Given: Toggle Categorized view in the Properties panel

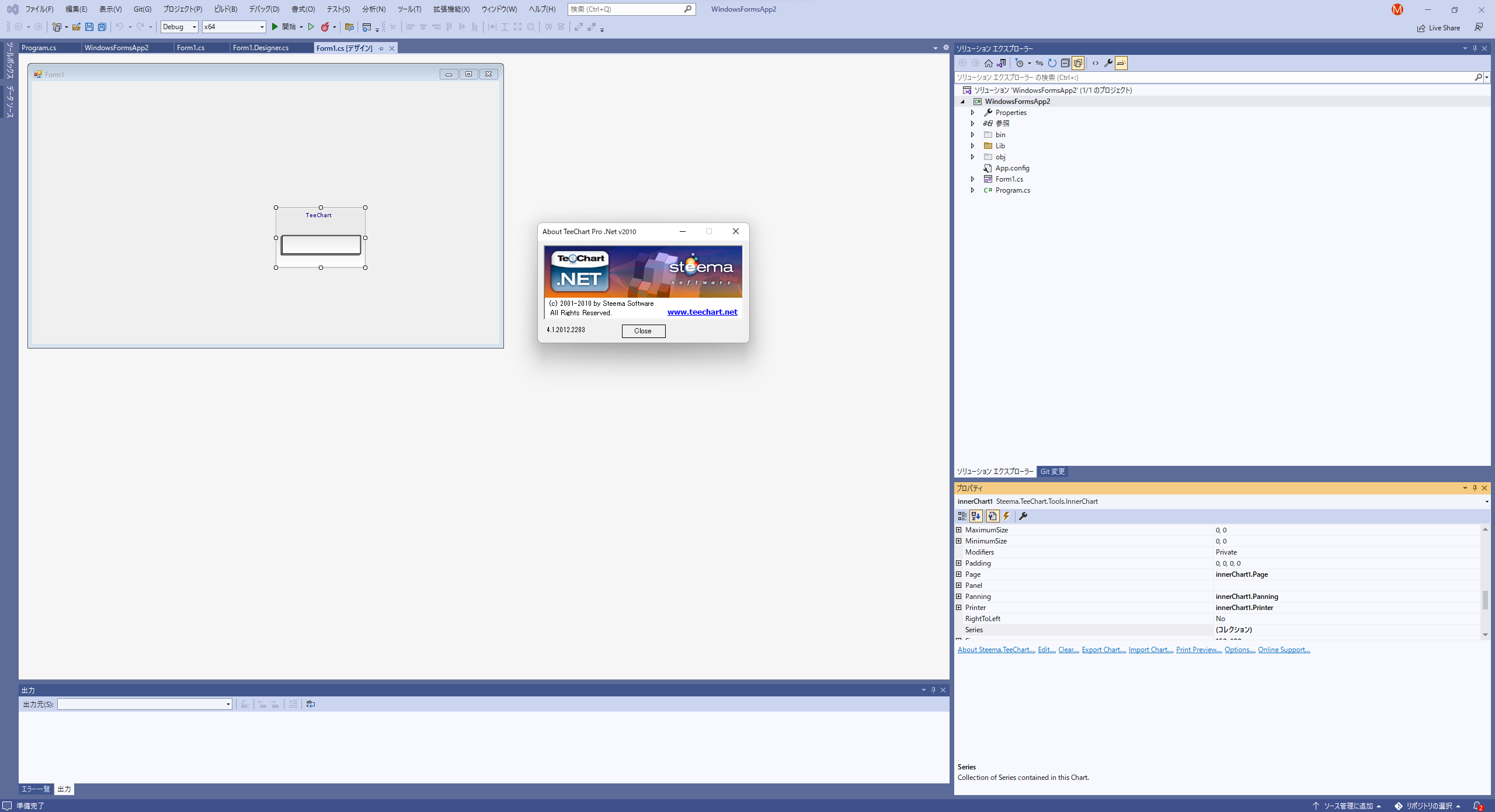Looking at the screenshot, I should click(962, 516).
